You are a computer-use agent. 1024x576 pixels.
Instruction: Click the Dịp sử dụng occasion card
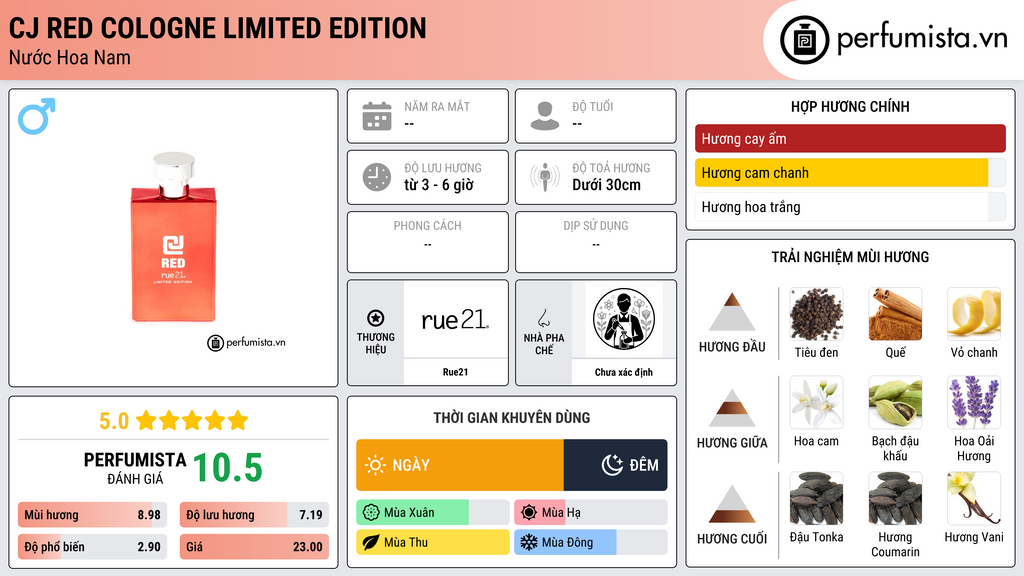pos(596,242)
